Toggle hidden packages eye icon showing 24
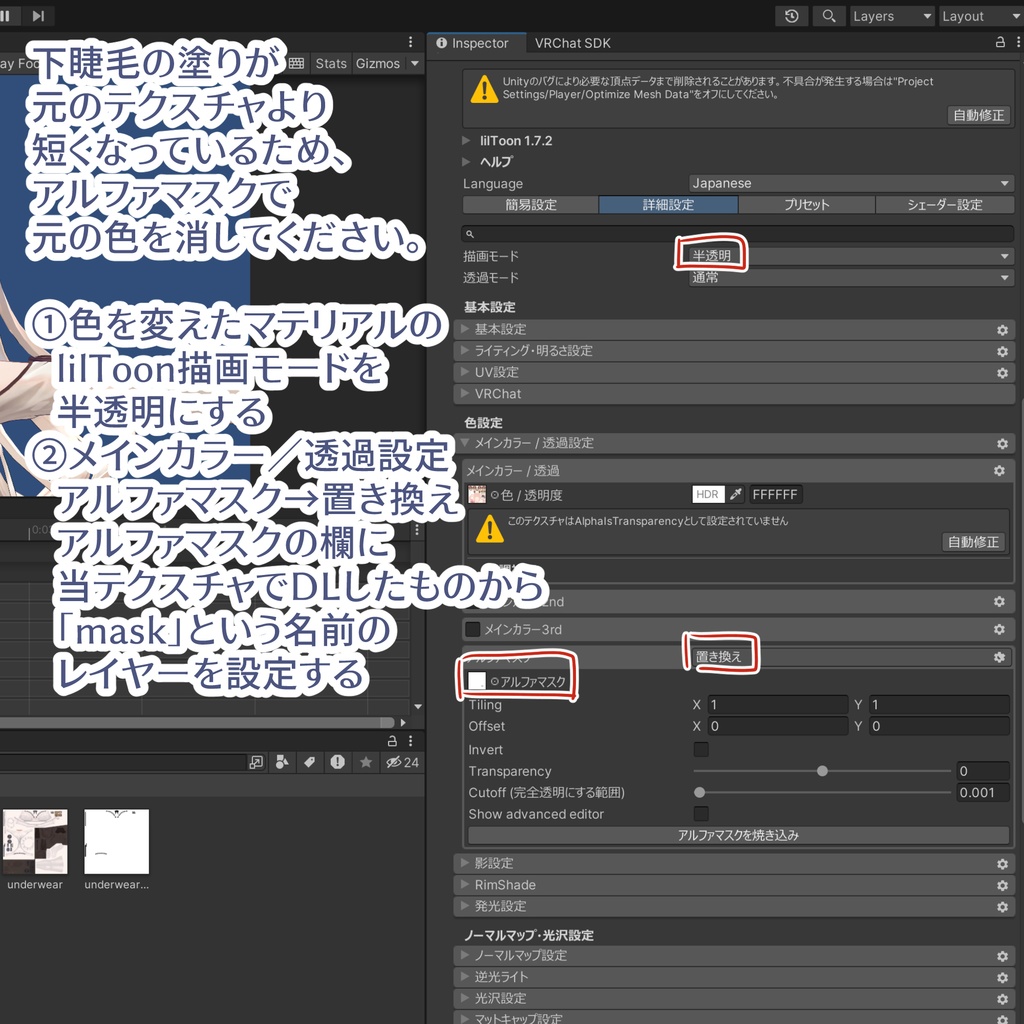The height and width of the screenshot is (1024, 1024). (402, 762)
